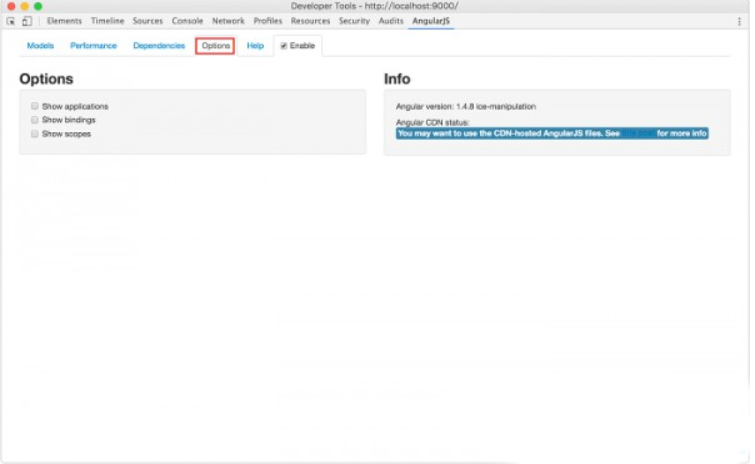Select the Console tab
This screenshot has width=755, height=464.
point(187,21)
